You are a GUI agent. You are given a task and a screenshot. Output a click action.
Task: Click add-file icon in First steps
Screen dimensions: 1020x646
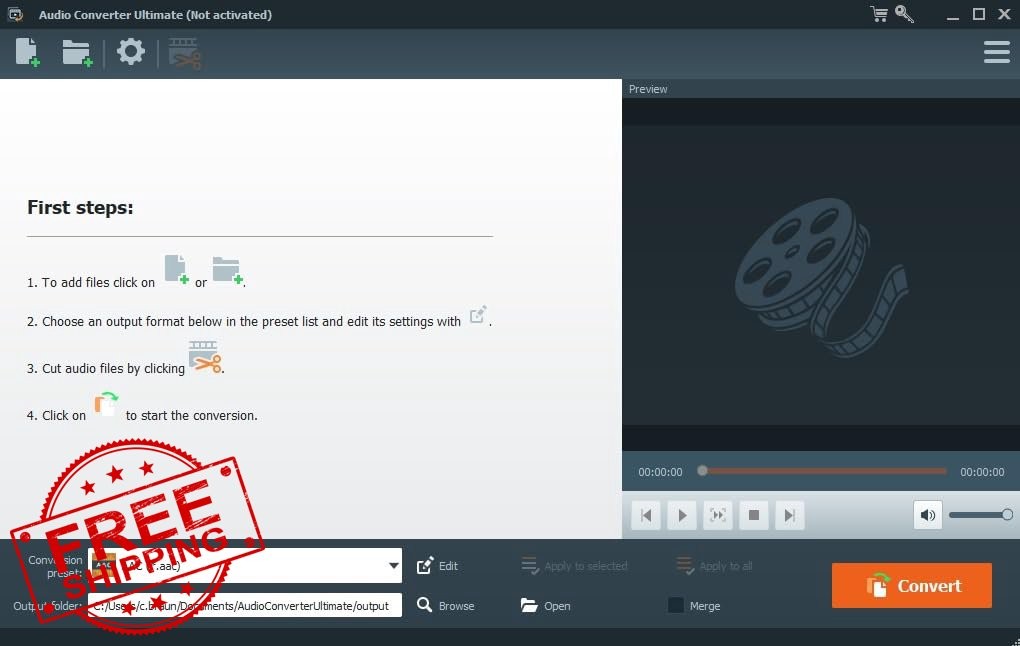(x=176, y=269)
